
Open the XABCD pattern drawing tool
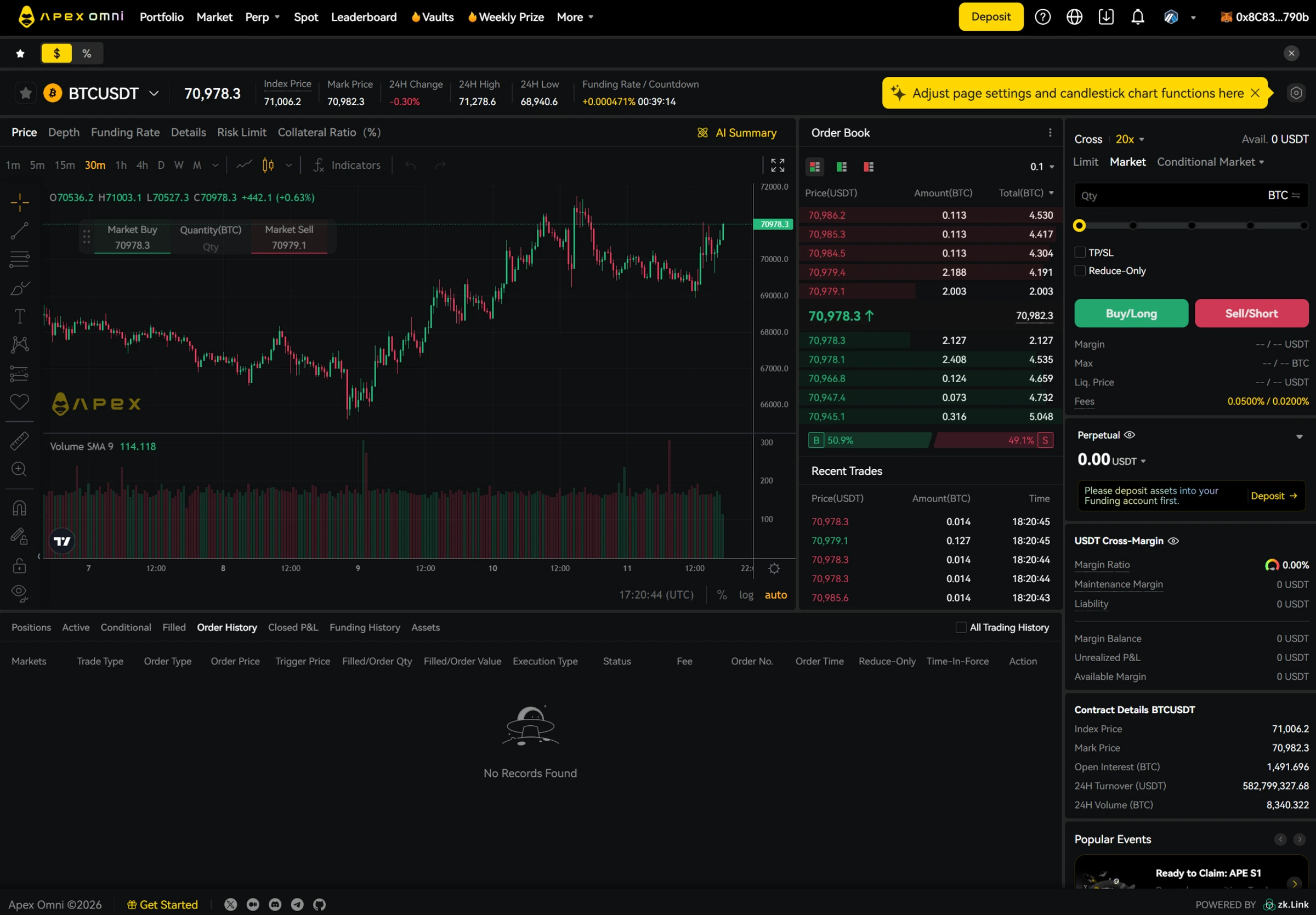click(x=20, y=344)
